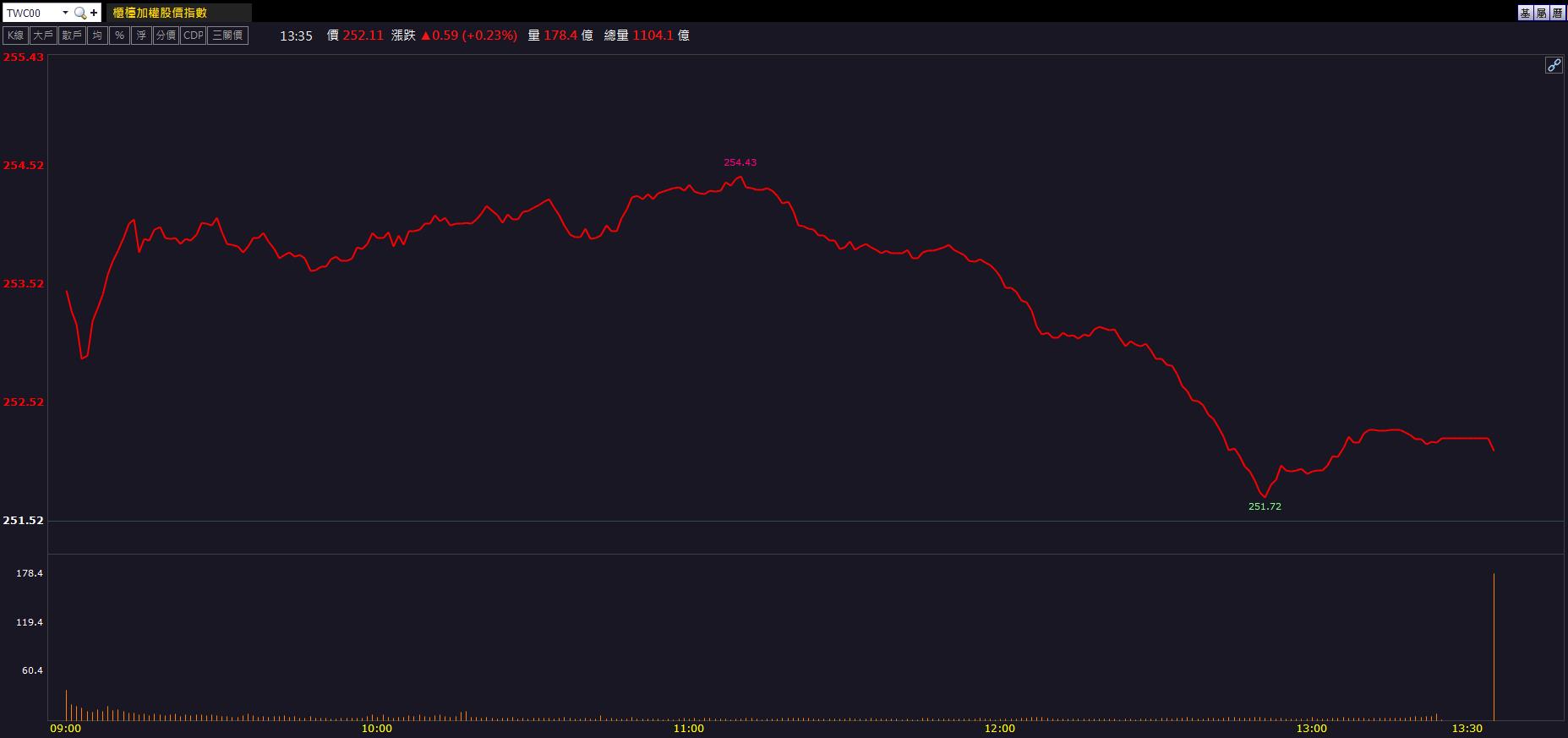The width and height of the screenshot is (1568, 738).
Task: Toggle the 分價 price distribution button
Action: pos(166,36)
